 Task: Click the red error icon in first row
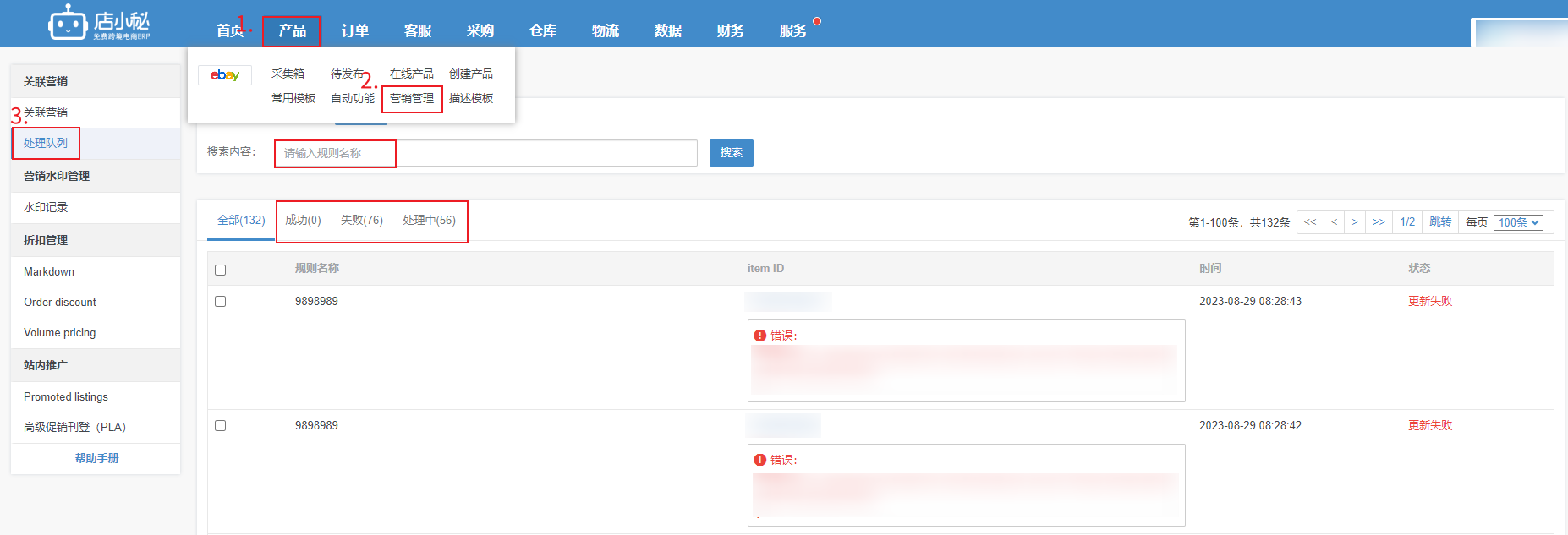point(759,336)
